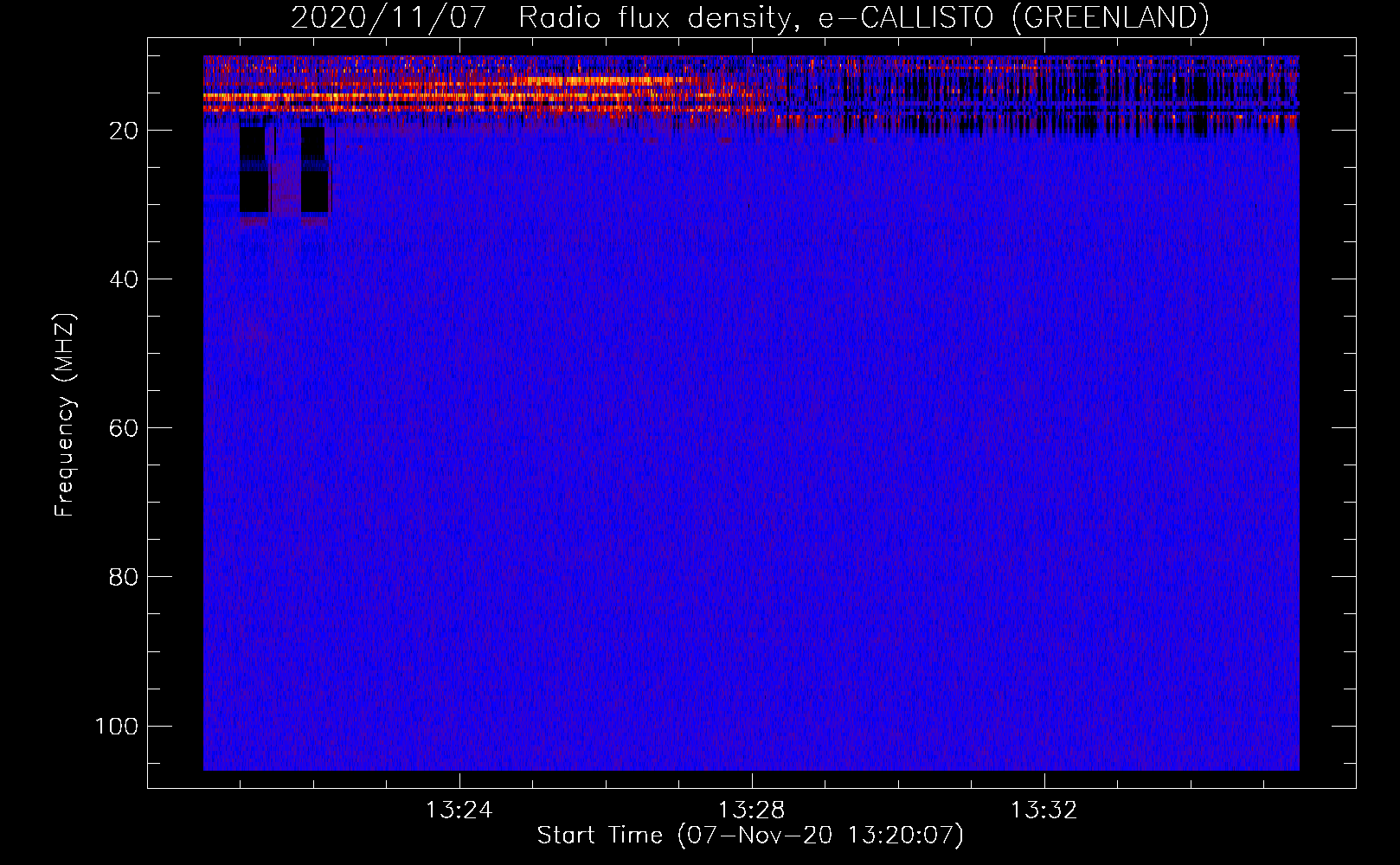Click the plot title 'Radio flux density, e-CALLISTO (GREENLAND)'

click(x=864, y=17)
